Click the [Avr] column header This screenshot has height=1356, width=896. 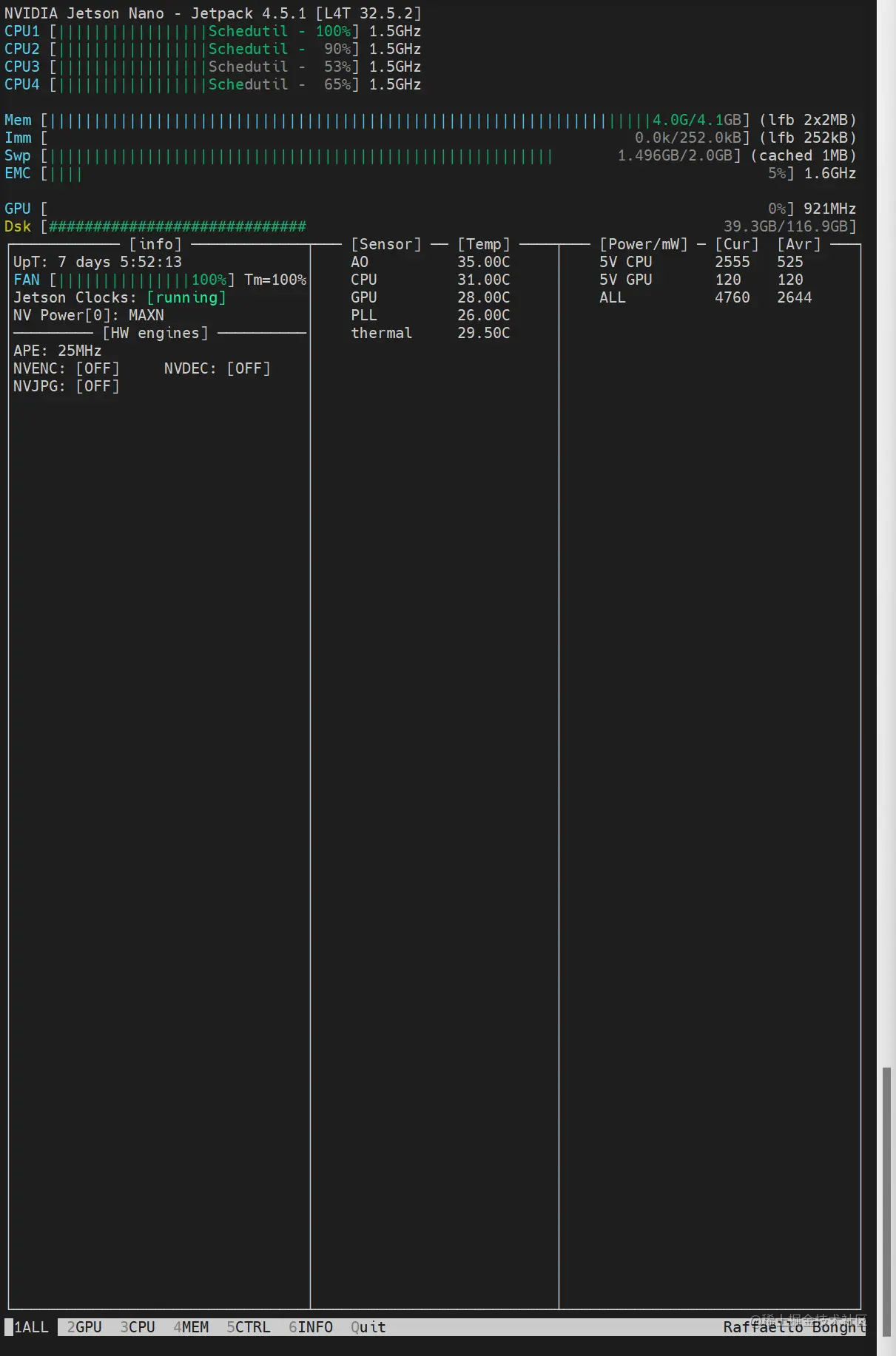(799, 244)
